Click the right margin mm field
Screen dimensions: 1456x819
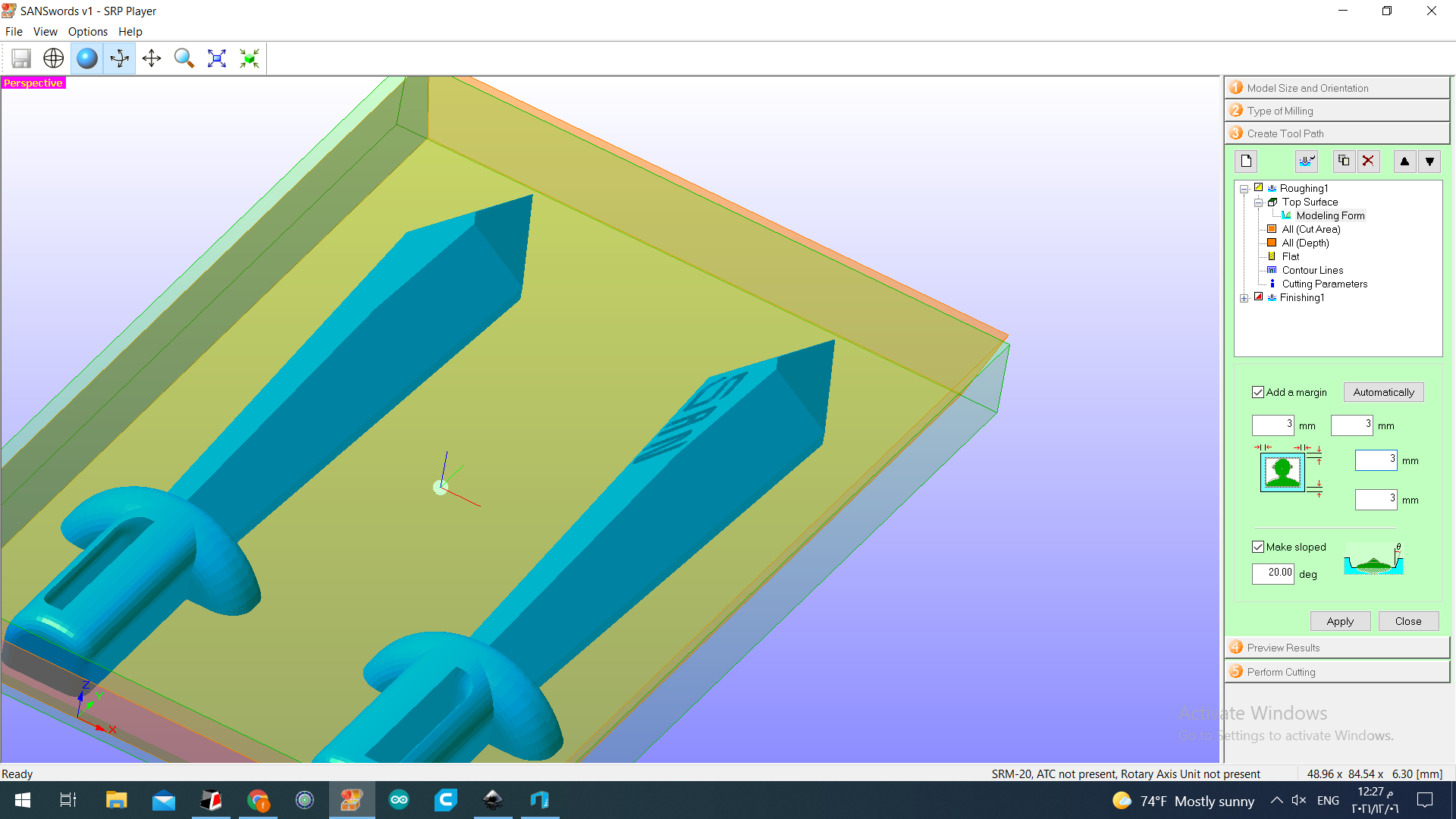(1352, 425)
